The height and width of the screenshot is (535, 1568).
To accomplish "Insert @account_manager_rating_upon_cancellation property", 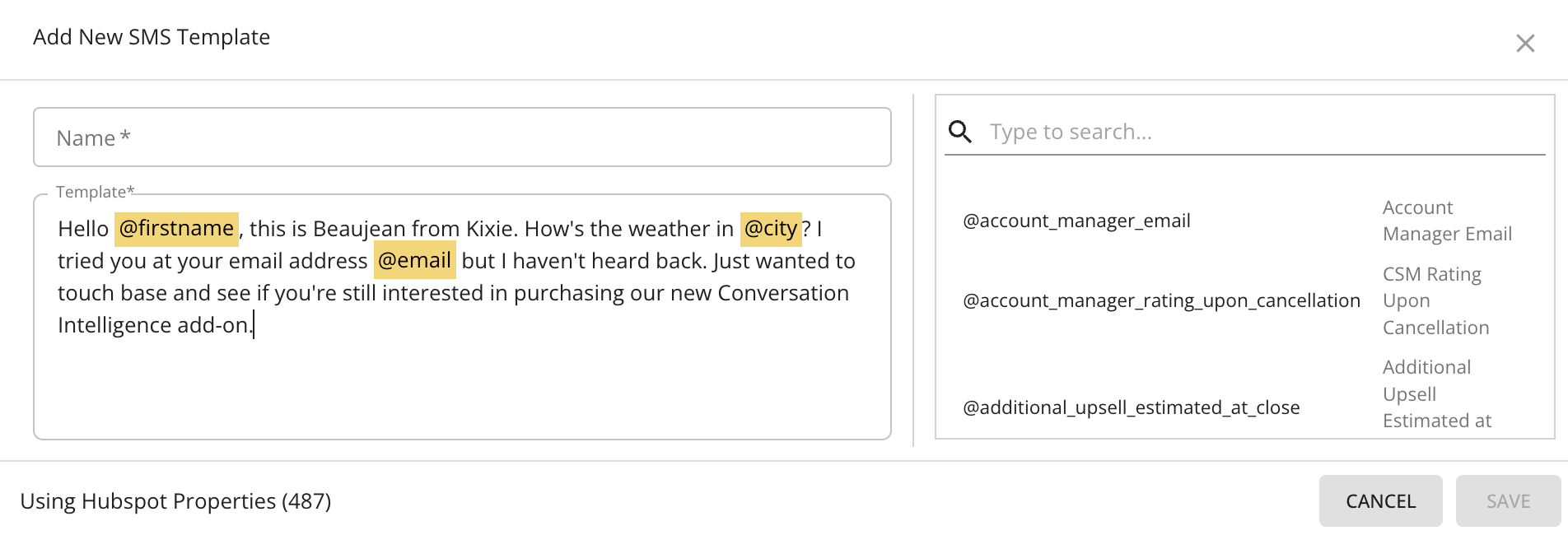I will [1161, 300].
